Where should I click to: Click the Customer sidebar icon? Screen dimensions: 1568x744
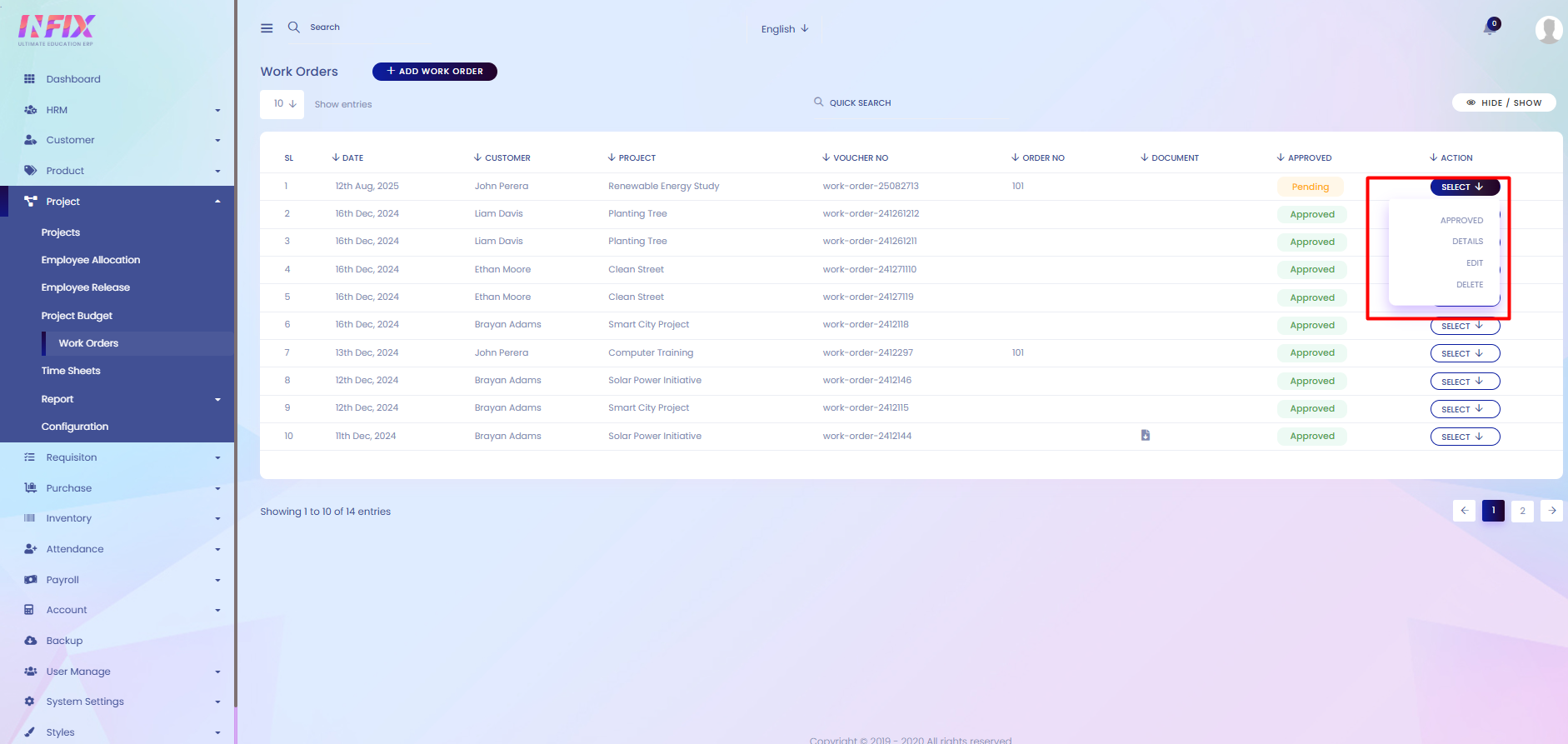pos(30,140)
